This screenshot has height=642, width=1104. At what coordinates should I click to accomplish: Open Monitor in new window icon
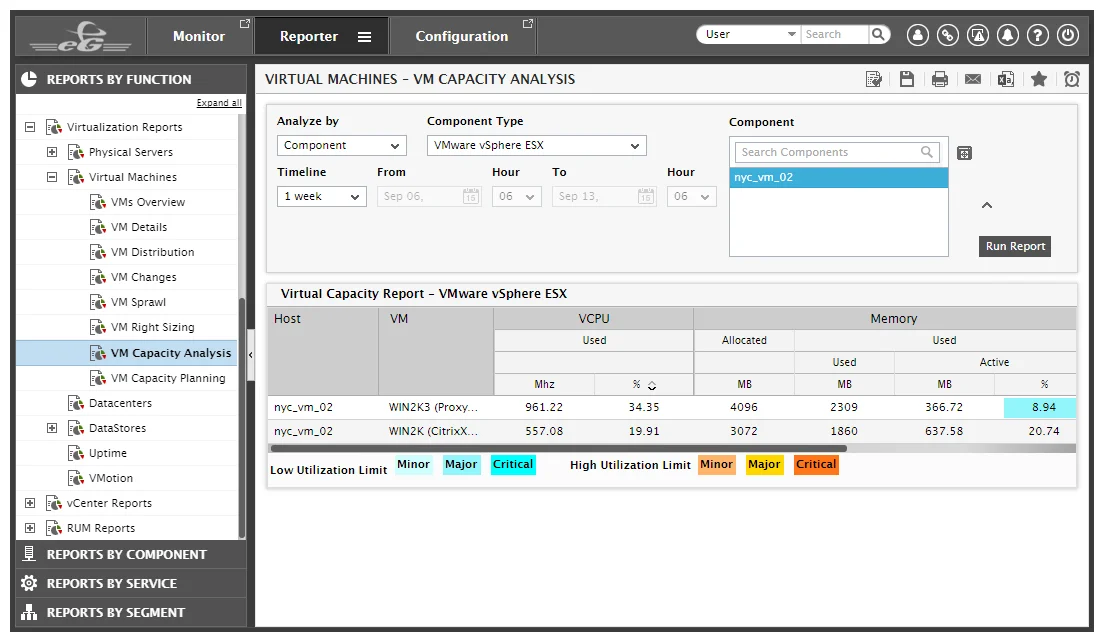(244, 24)
